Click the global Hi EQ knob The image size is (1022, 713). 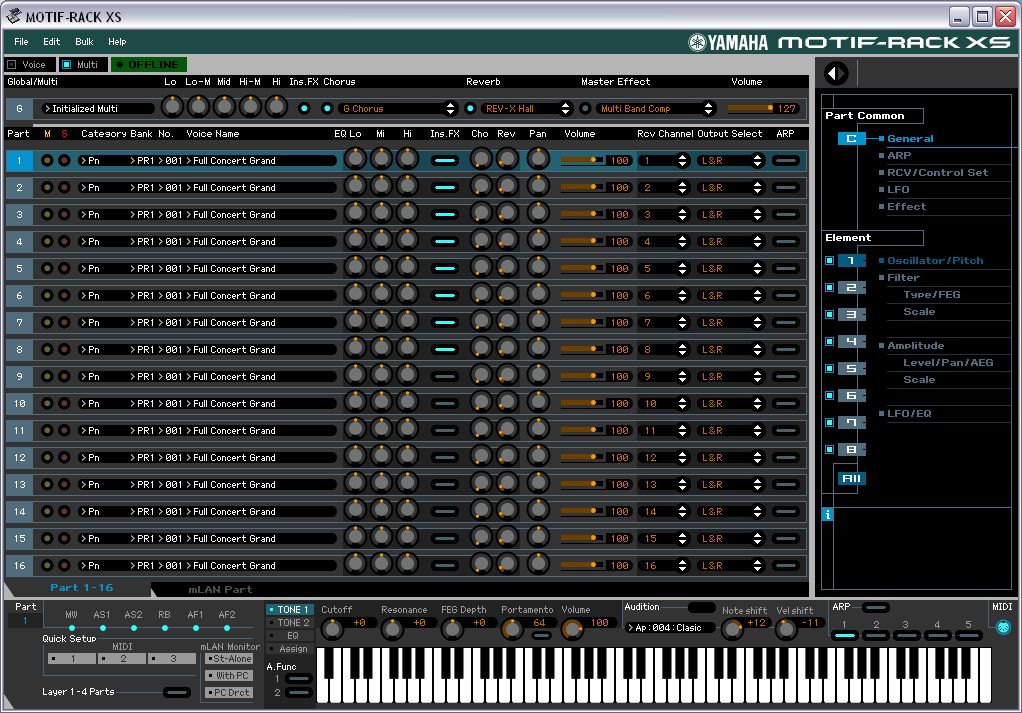click(276, 106)
